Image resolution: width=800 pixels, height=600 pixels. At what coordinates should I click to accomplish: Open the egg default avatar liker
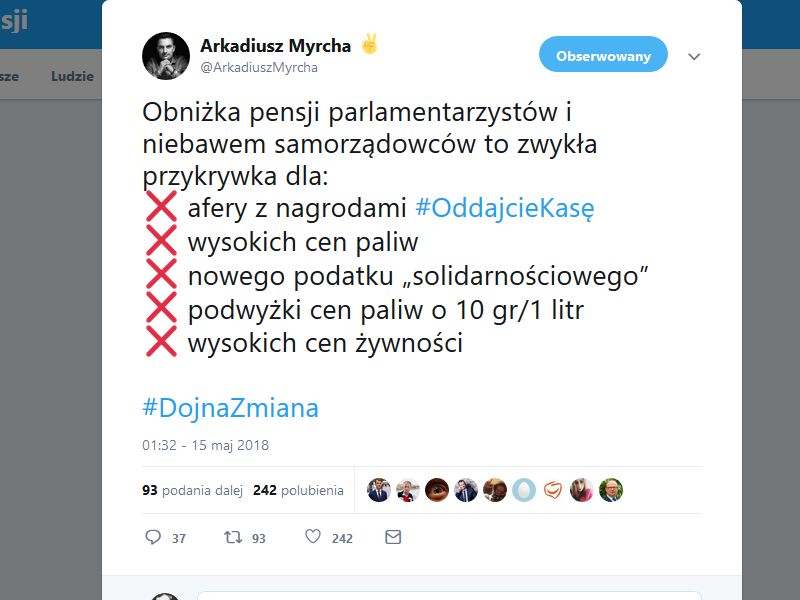(524, 490)
